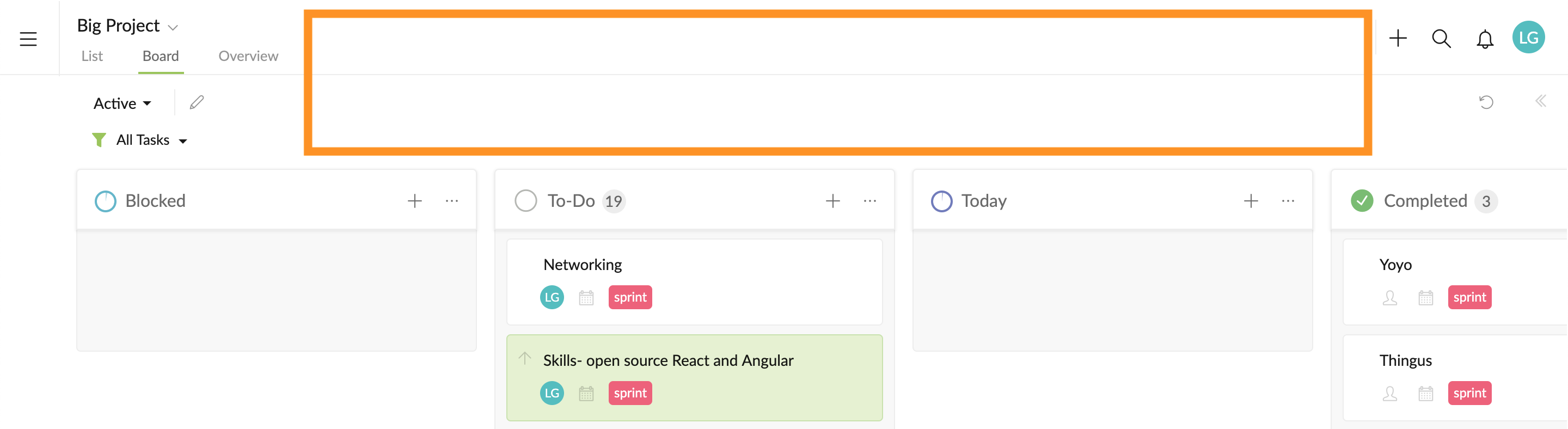The height and width of the screenshot is (429, 1568).
Task: Click the To-Do column title
Action: click(571, 201)
